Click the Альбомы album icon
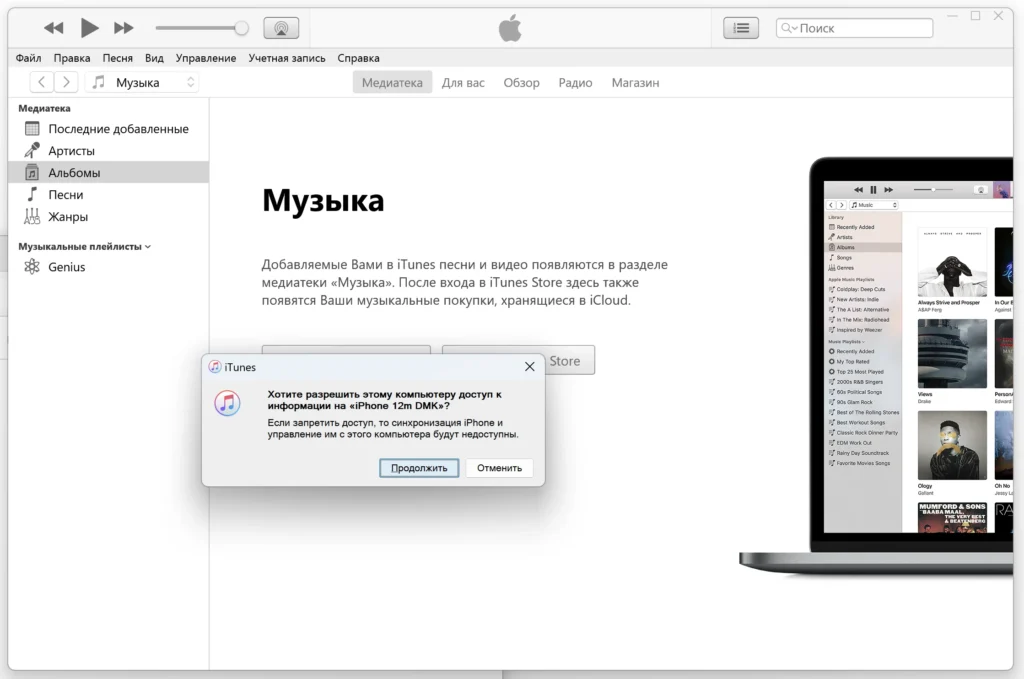The height and width of the screenshot is (679, 1024). point(32,172)
